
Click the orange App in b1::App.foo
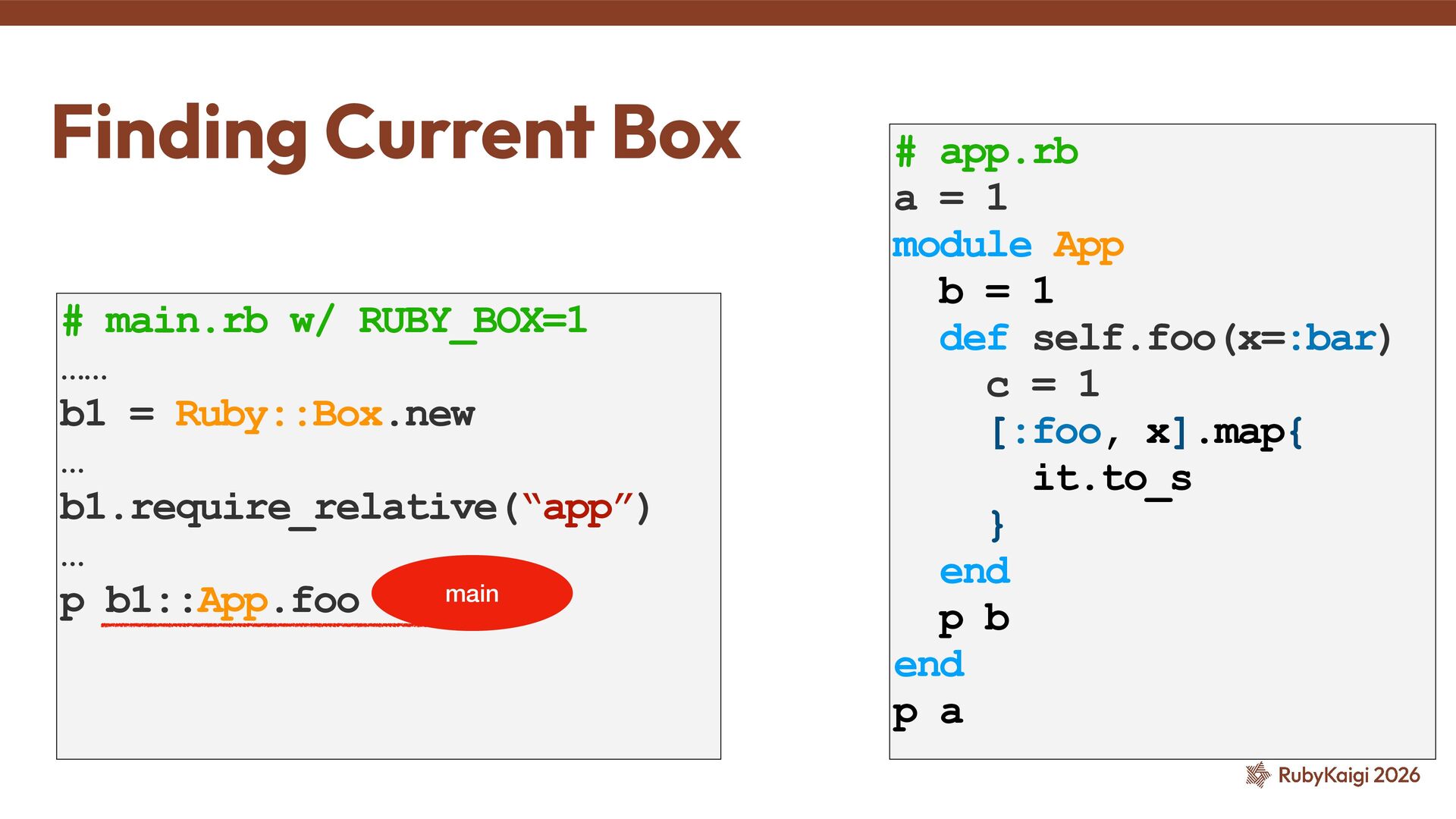click(x=232, y=601)
